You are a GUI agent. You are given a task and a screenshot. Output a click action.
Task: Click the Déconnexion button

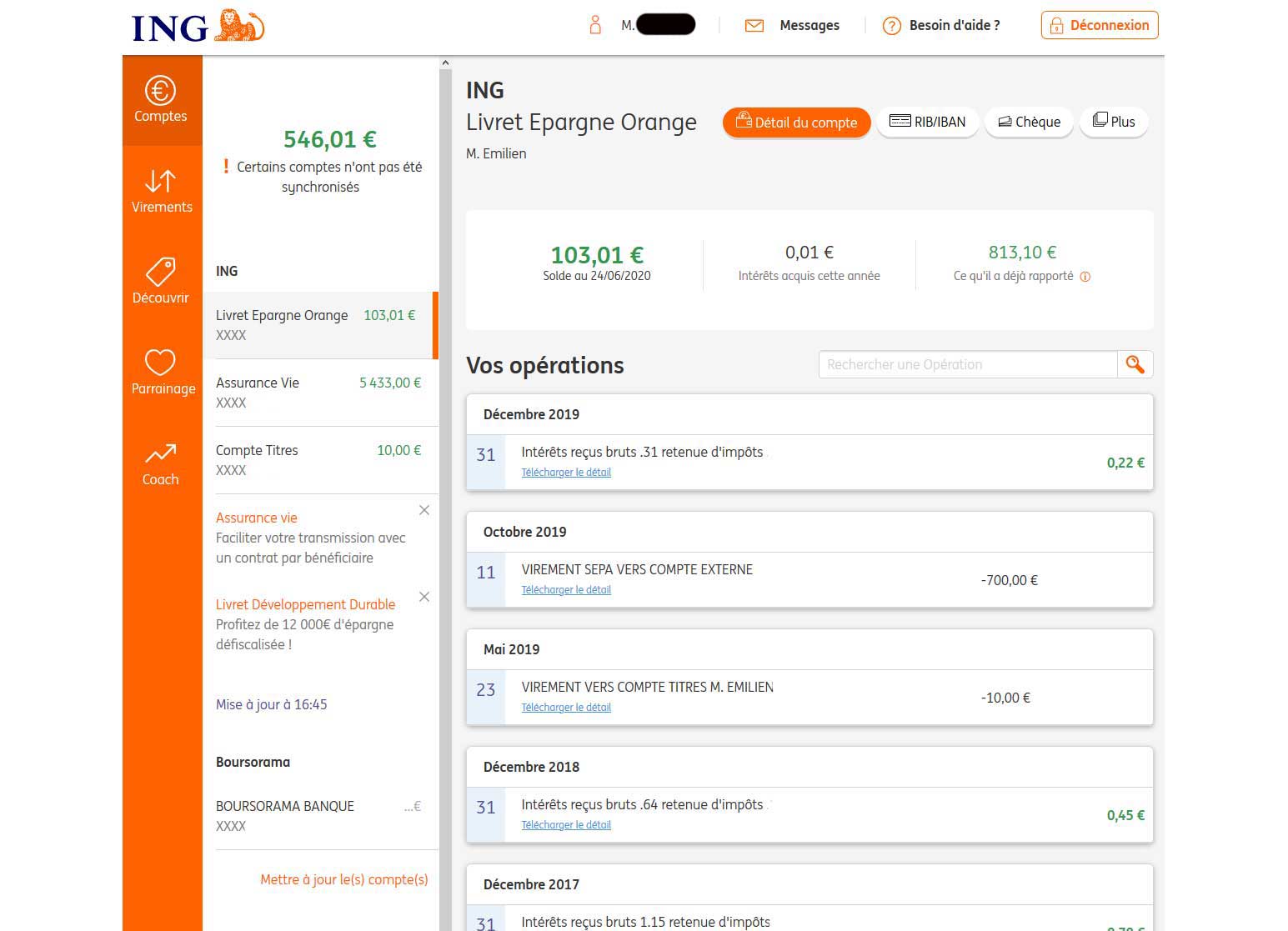[1099, 25]
